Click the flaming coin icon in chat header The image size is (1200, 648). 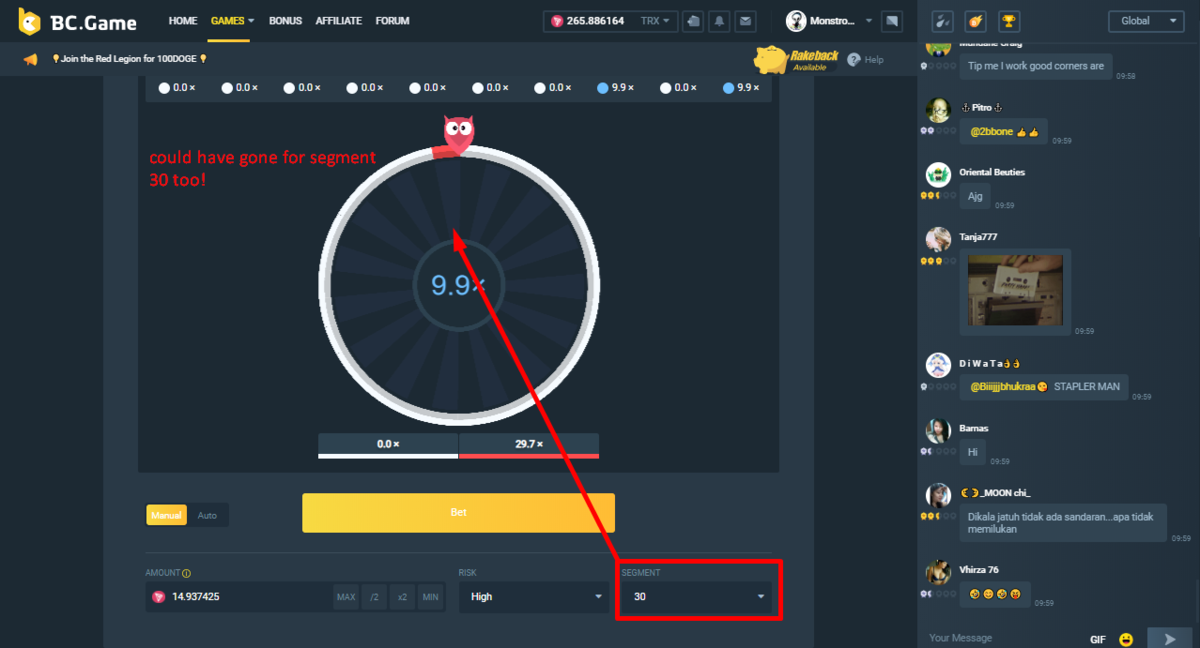tap(975, 21)
